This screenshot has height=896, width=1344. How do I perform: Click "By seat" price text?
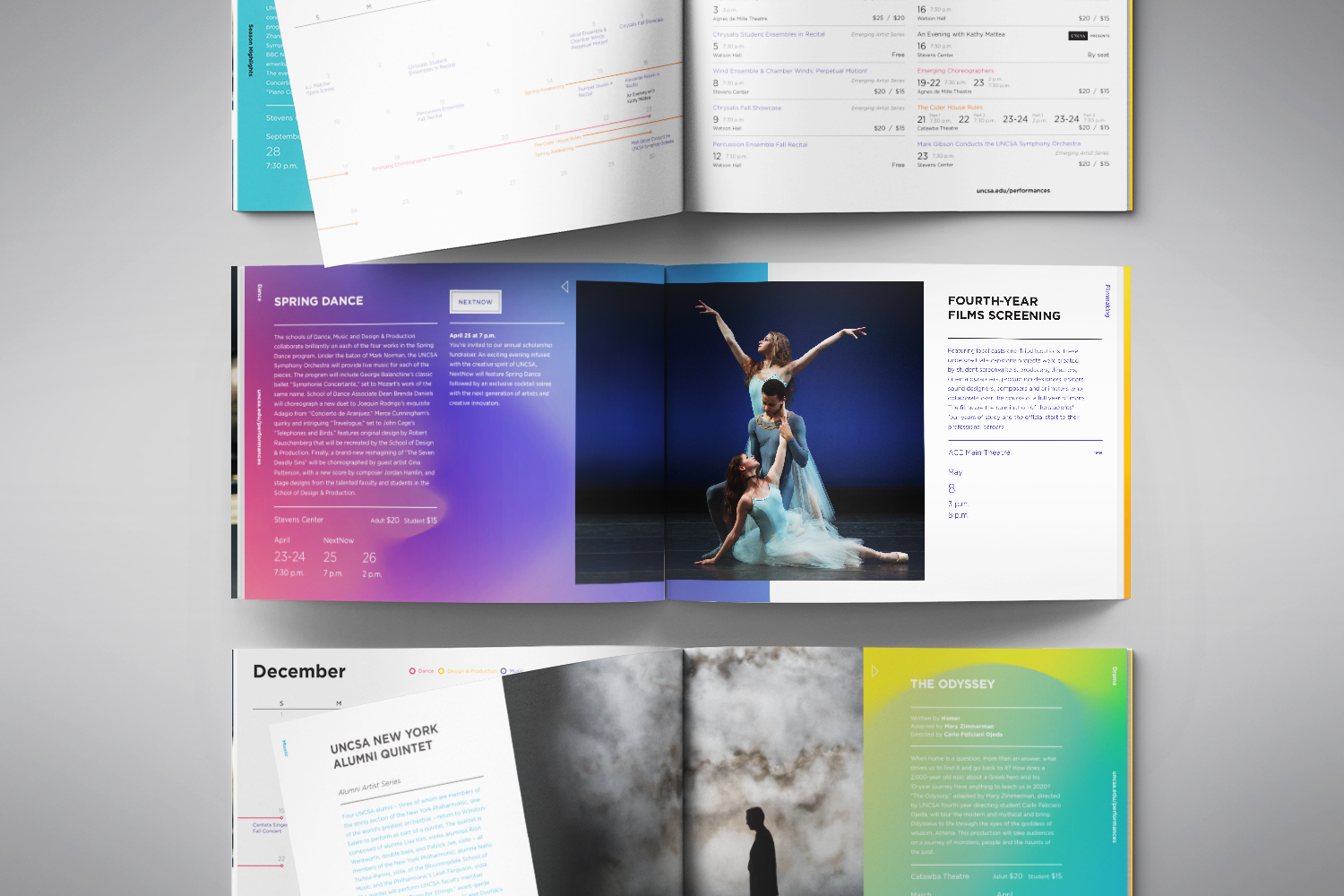1098,55
